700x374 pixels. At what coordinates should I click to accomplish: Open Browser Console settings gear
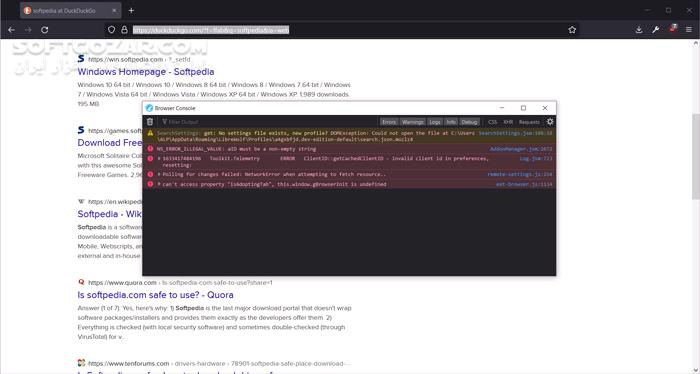[x=550, y=122]
